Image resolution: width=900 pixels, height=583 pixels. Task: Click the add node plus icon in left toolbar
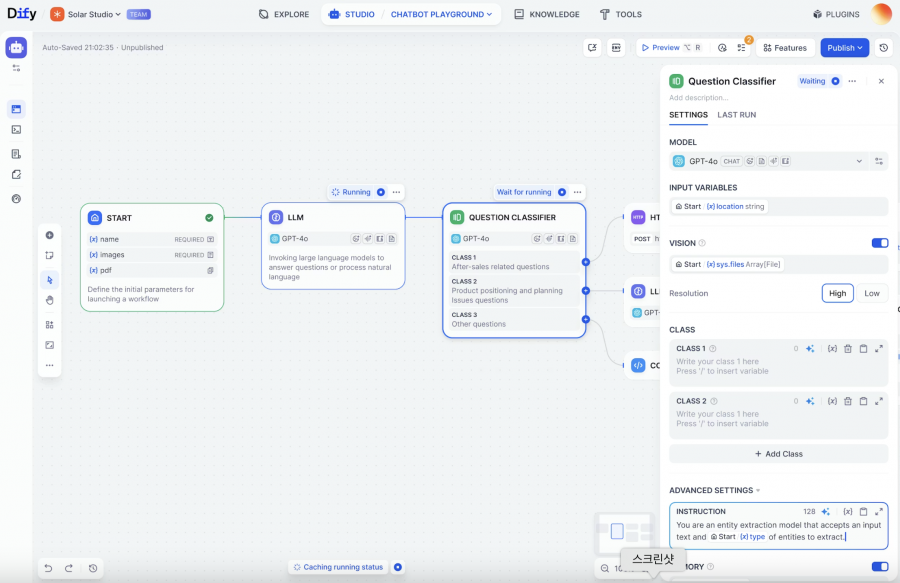click(x=49, y=235)
